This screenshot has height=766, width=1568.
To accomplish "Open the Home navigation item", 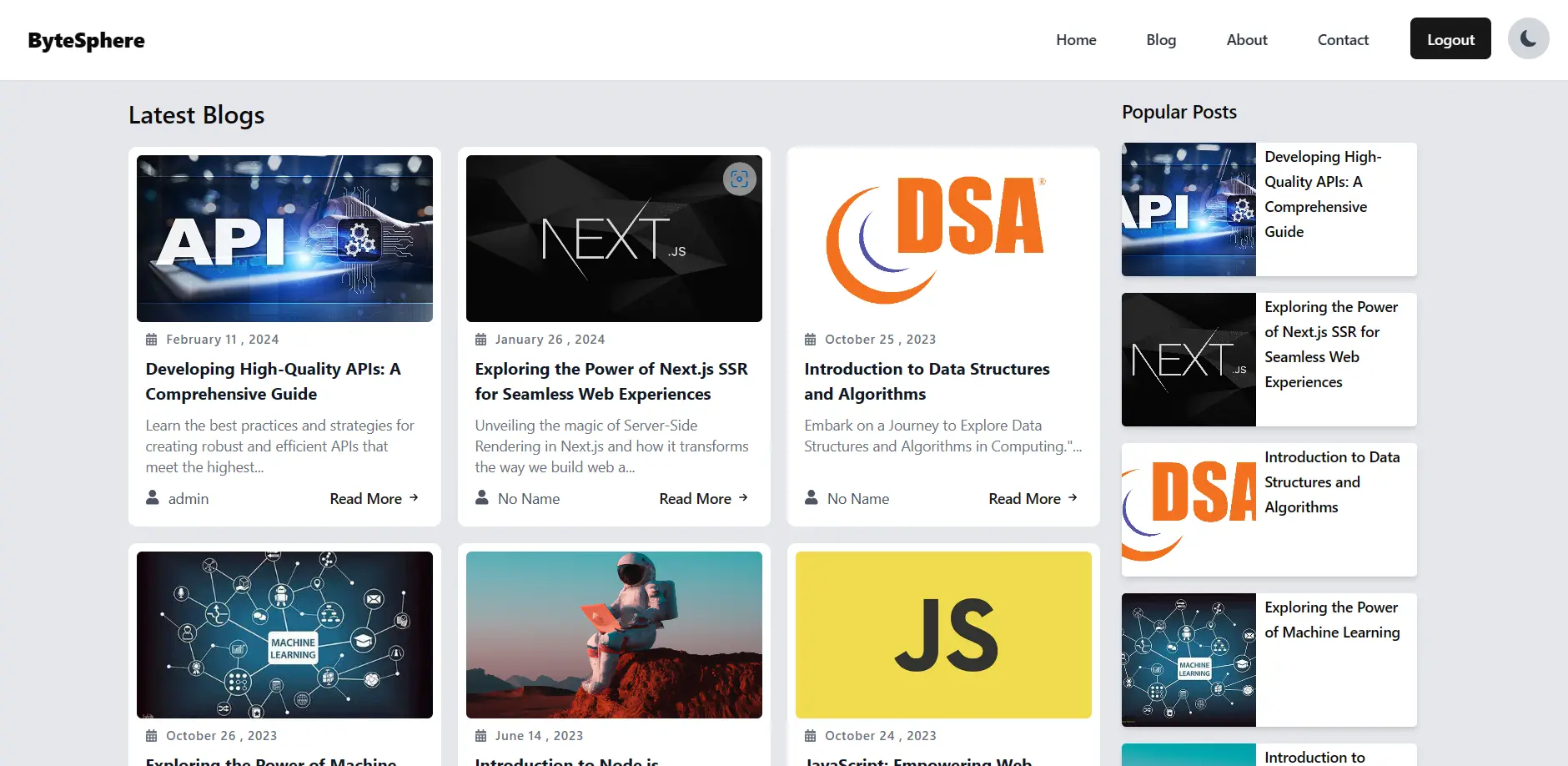I will (1076, 40).
